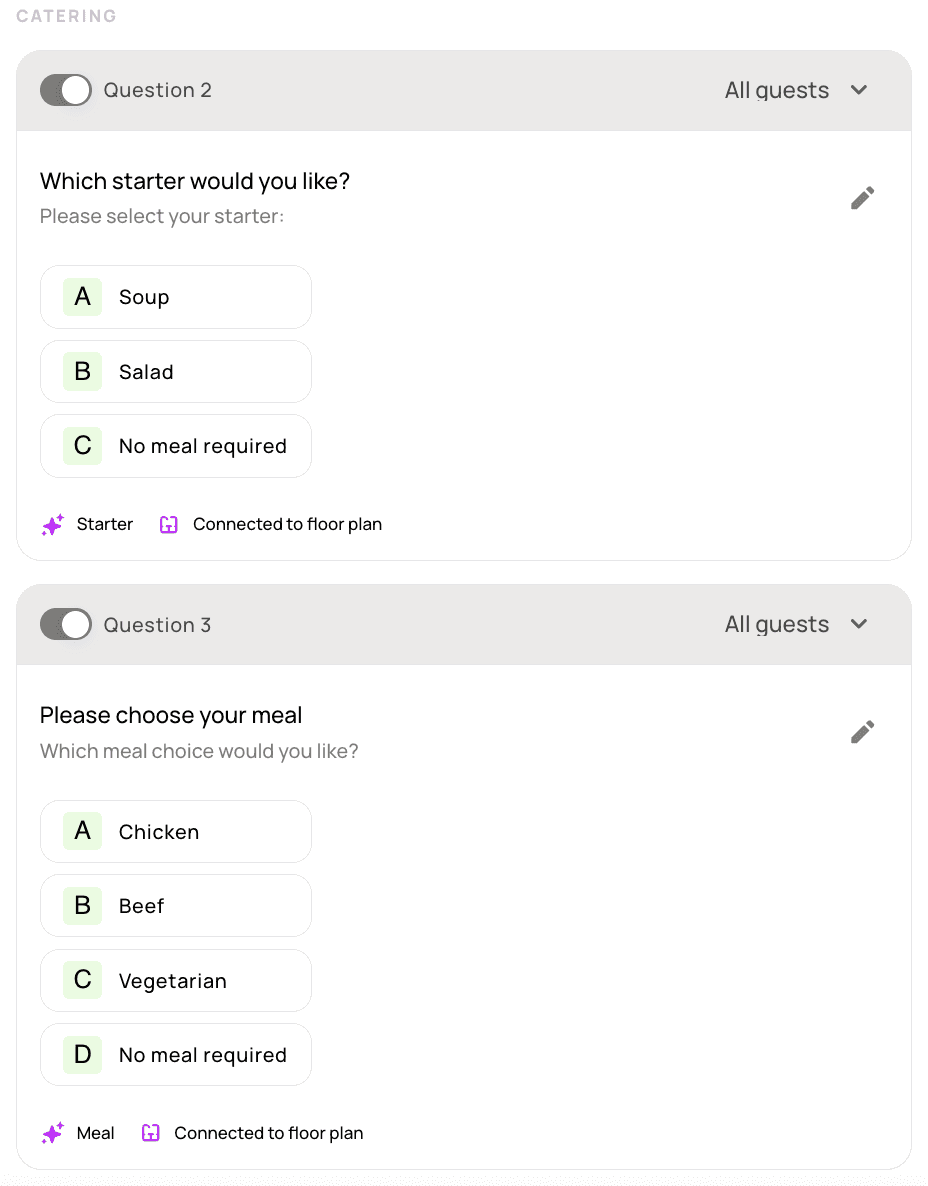The width and height of the screenshot is (928, 1186).
Task: Click the sparkle icon beside Starter
Action: [53, 525]
